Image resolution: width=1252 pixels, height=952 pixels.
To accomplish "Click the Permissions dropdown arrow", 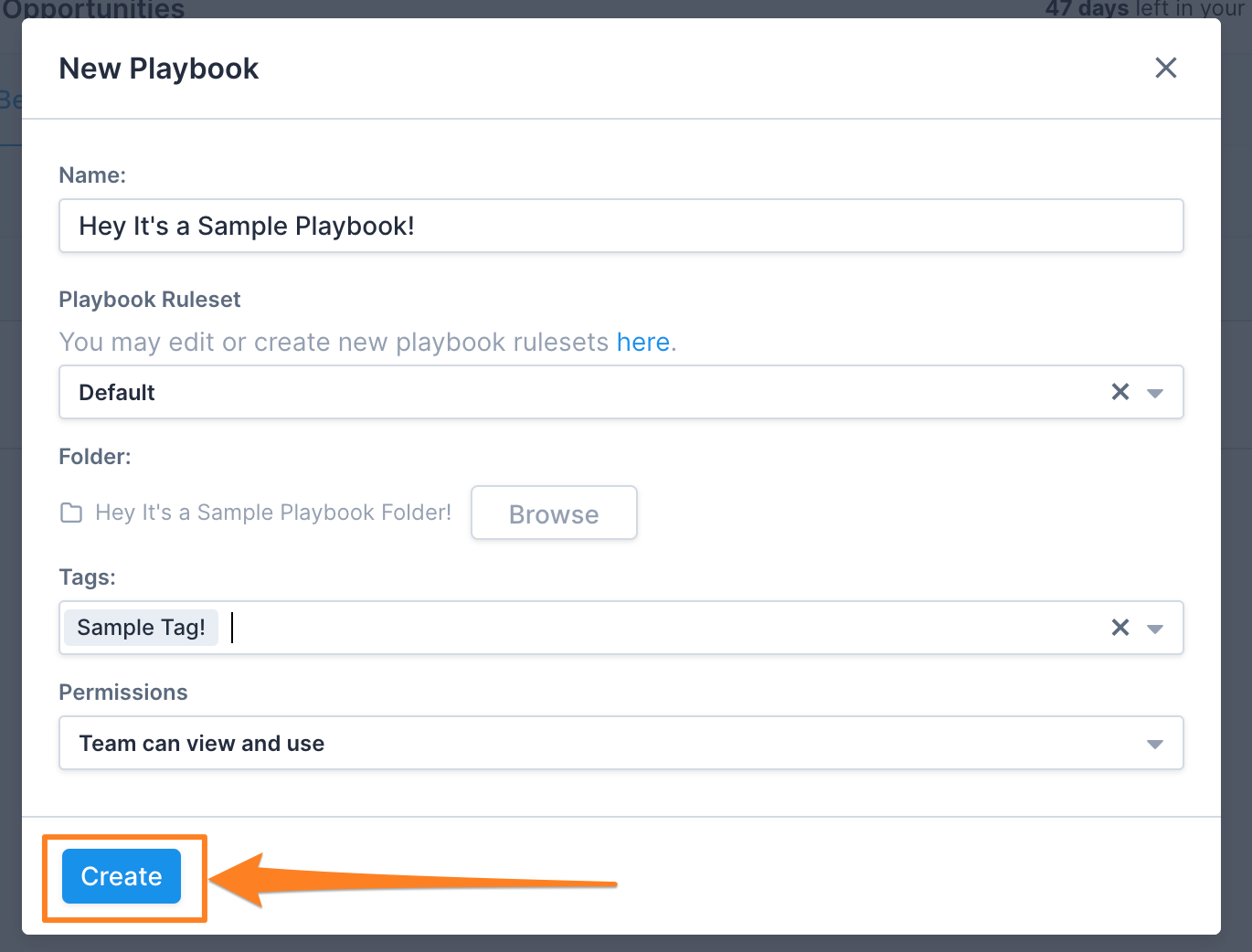I will click(x=1155, y=744).
